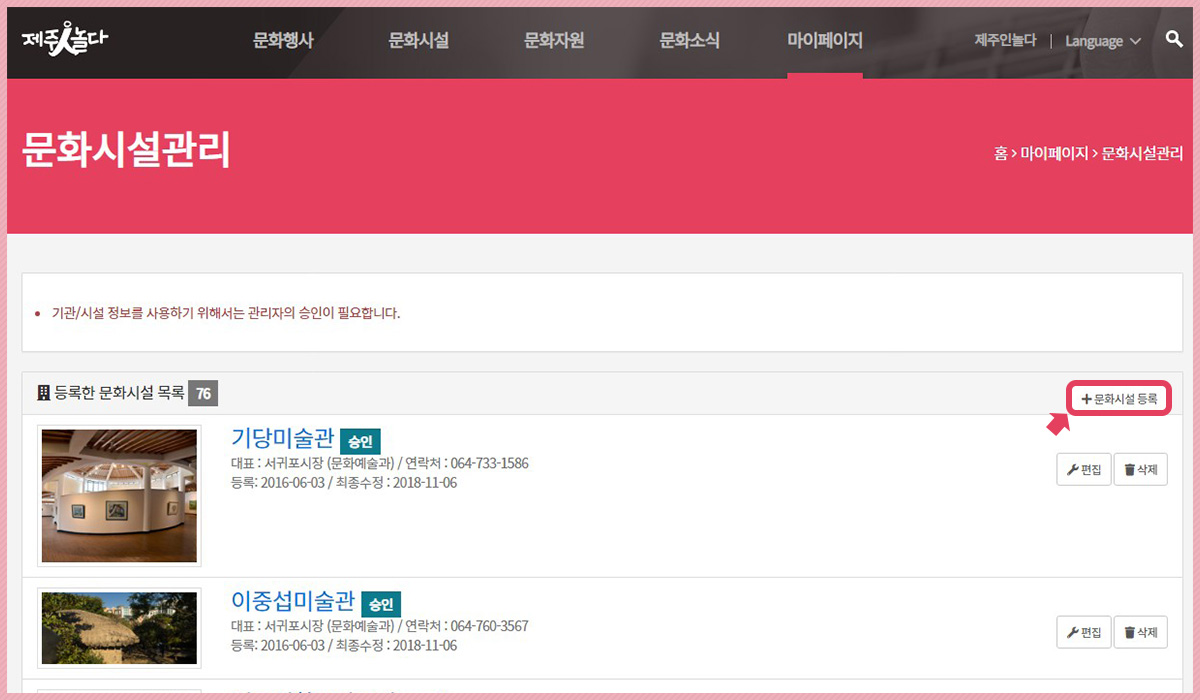
Task: Open the site search magnifier icon
Action: pos(1174,40)
